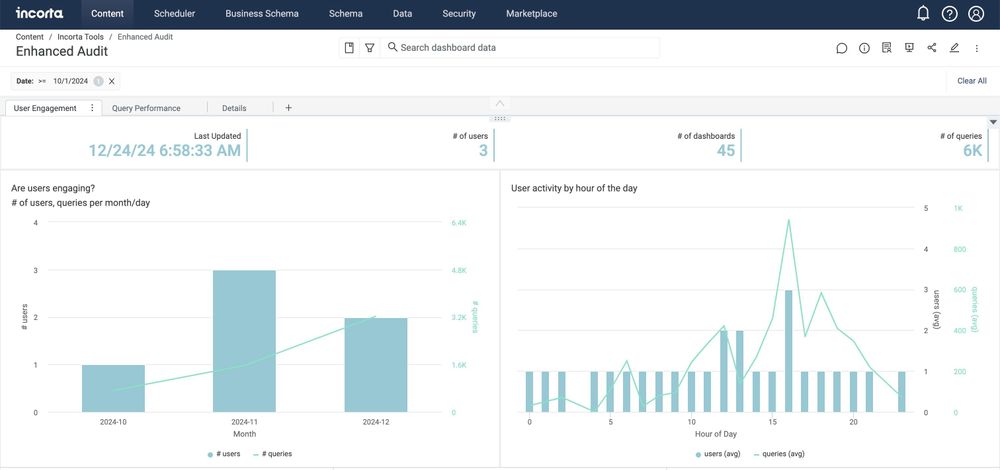Enter presentation mode icon

click(x=909, y=48)
